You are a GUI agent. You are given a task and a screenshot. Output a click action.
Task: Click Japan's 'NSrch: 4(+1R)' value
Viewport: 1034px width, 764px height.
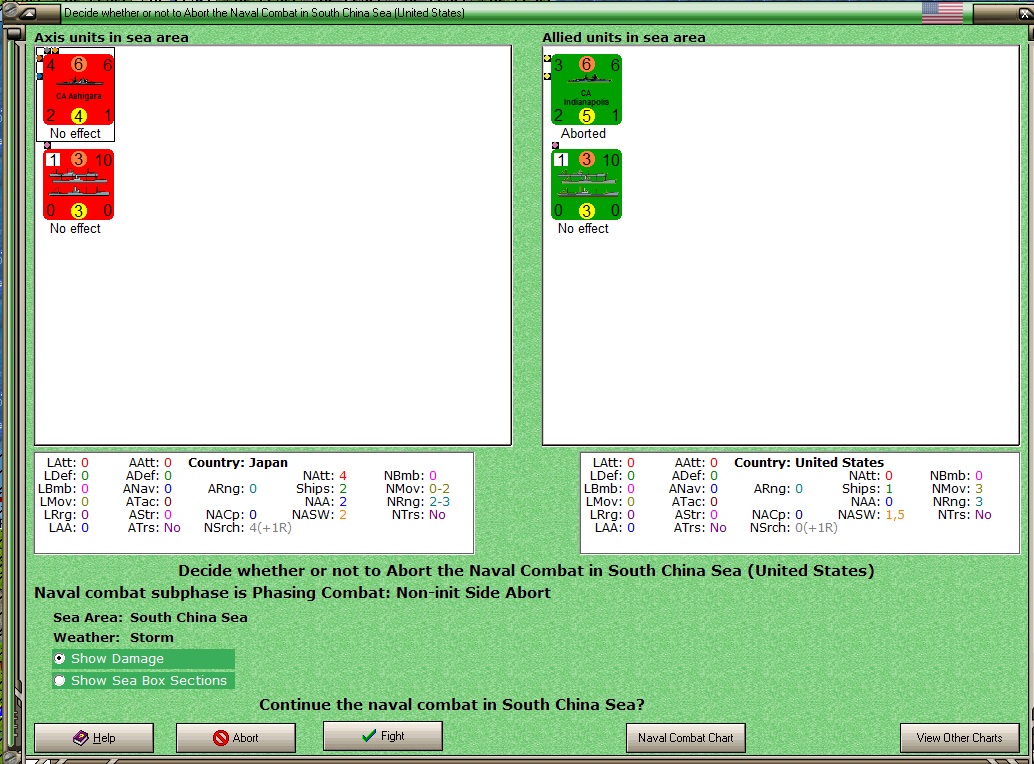pyautogui.click(x=248, y=527)
